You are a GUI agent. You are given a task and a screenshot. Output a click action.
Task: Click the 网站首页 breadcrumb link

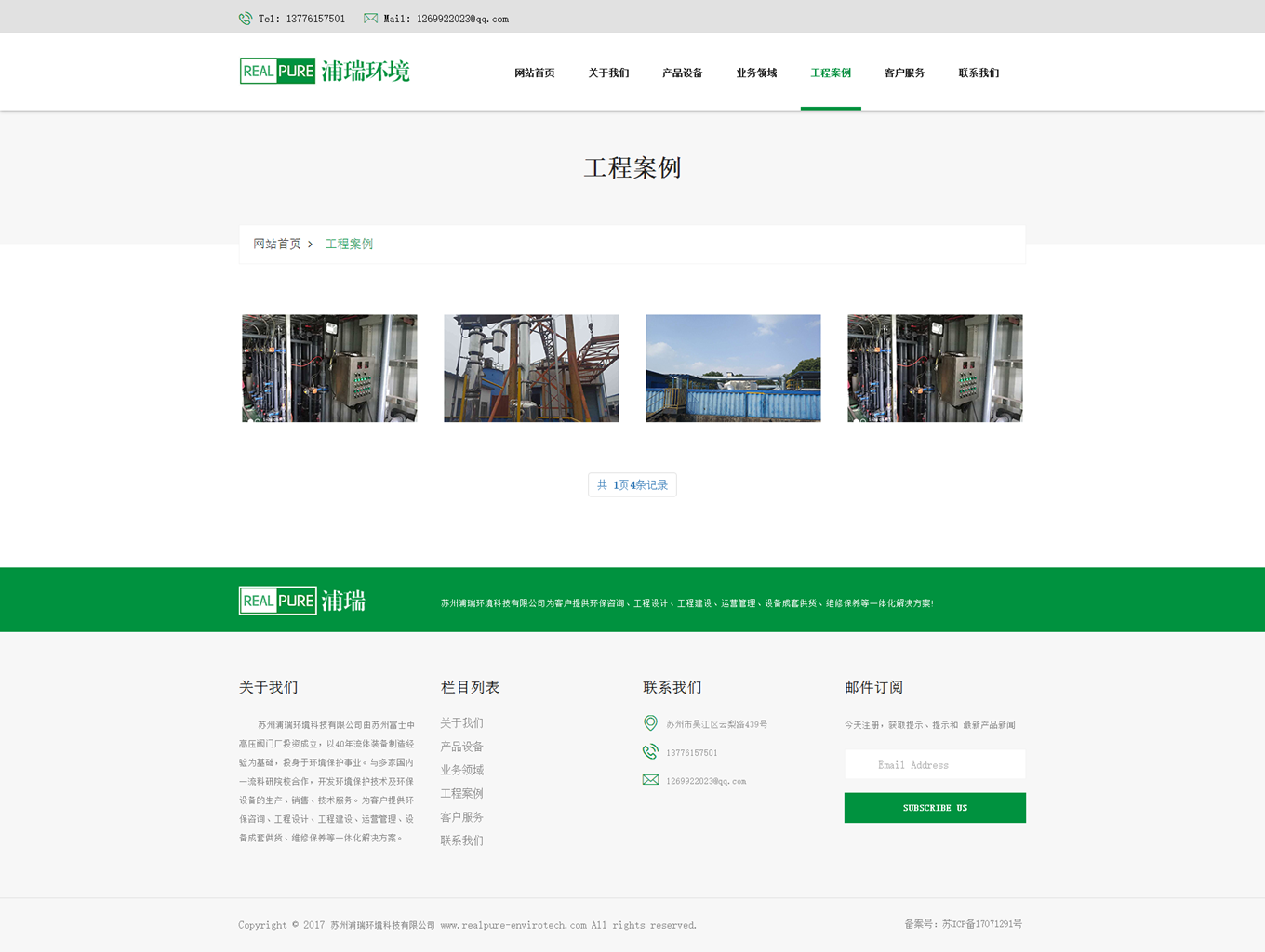coord(277,245)
